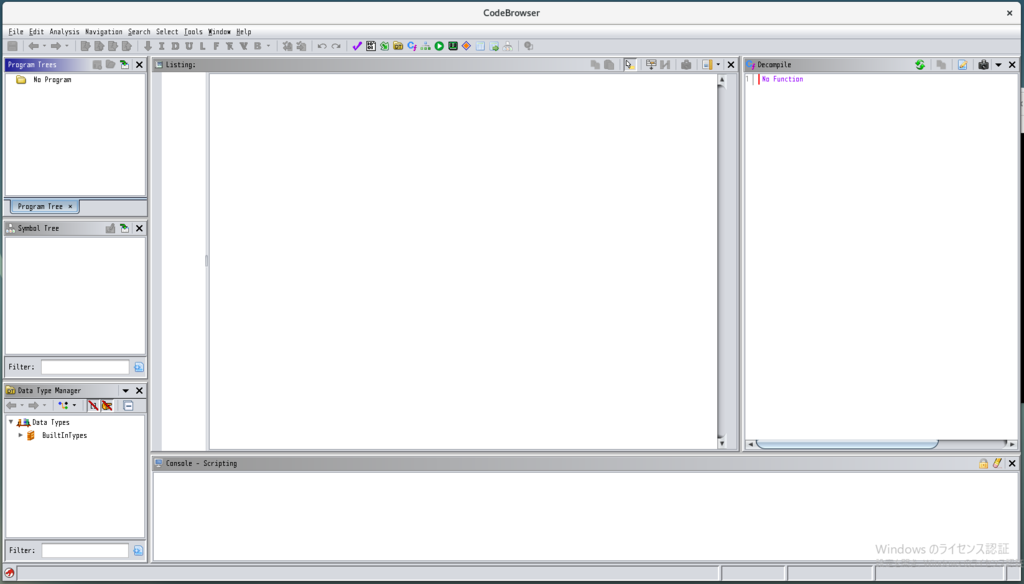Click the collapse-all icon in Data Type Manager
The image size is (1024, 584).
coord(128,406)
